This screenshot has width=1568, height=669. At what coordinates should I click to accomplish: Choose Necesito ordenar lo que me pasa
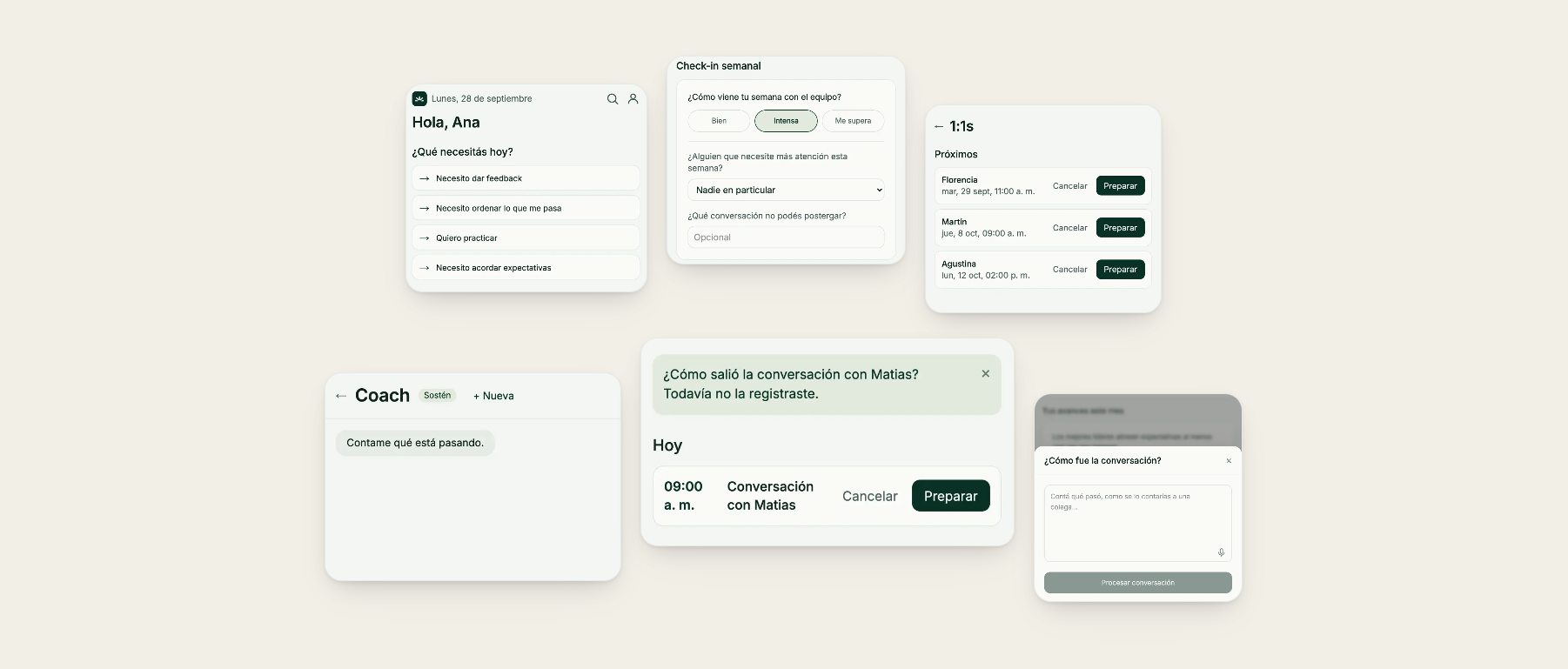pyautogui.click(x=526, y=208)
